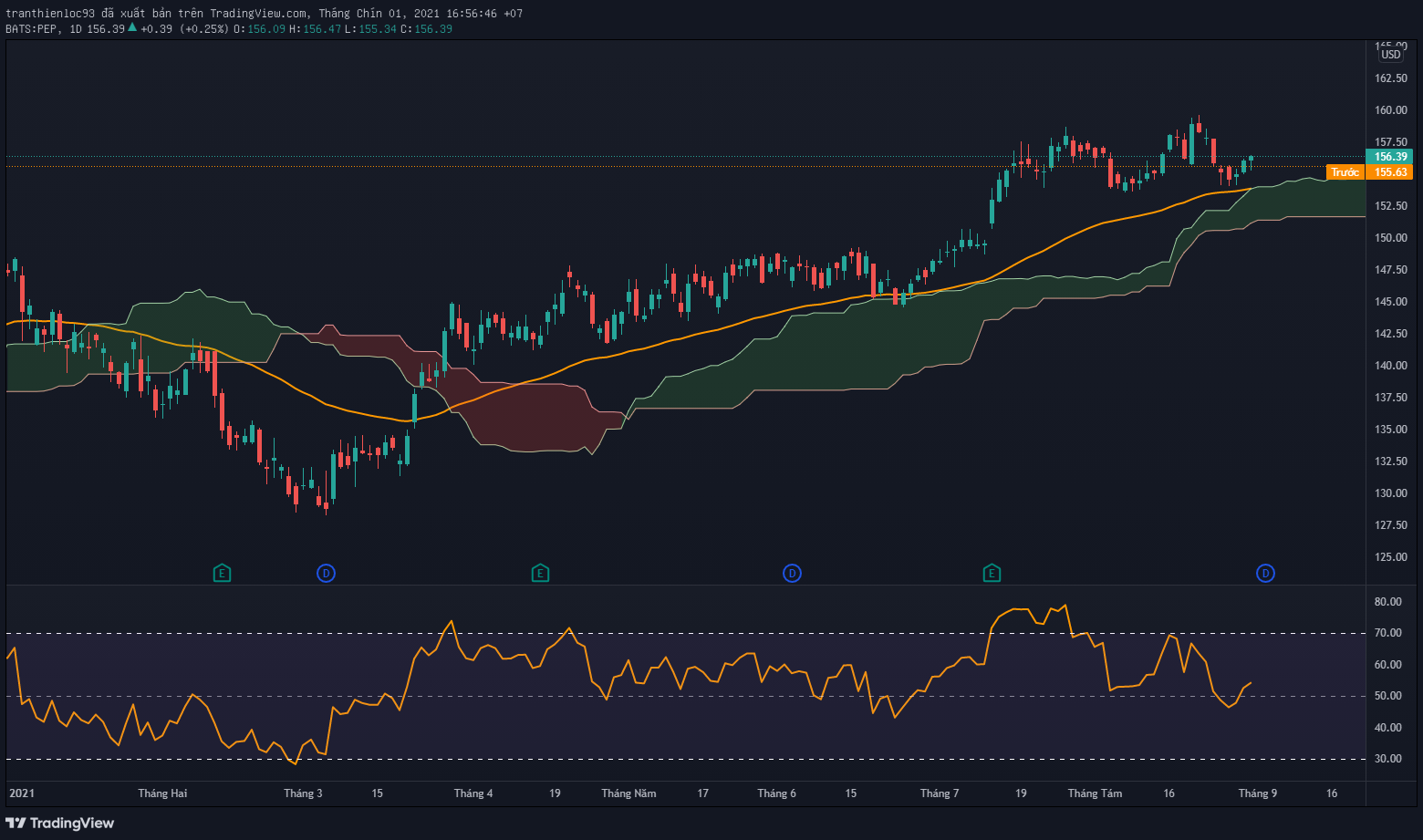Click the teal 156.39 current price label
Screen dimensions: 1423x840
(1390, 157)
